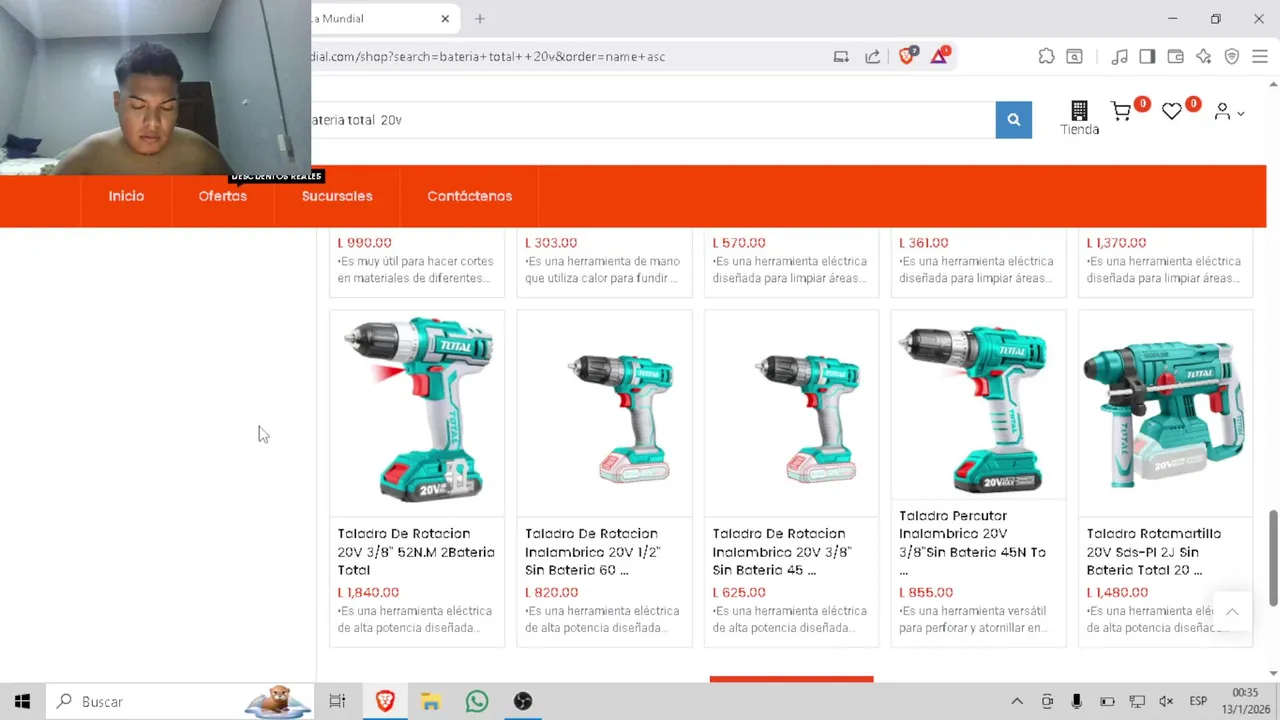
Task: Click the Brave VPN shield icon
Action: [1232, 57]
